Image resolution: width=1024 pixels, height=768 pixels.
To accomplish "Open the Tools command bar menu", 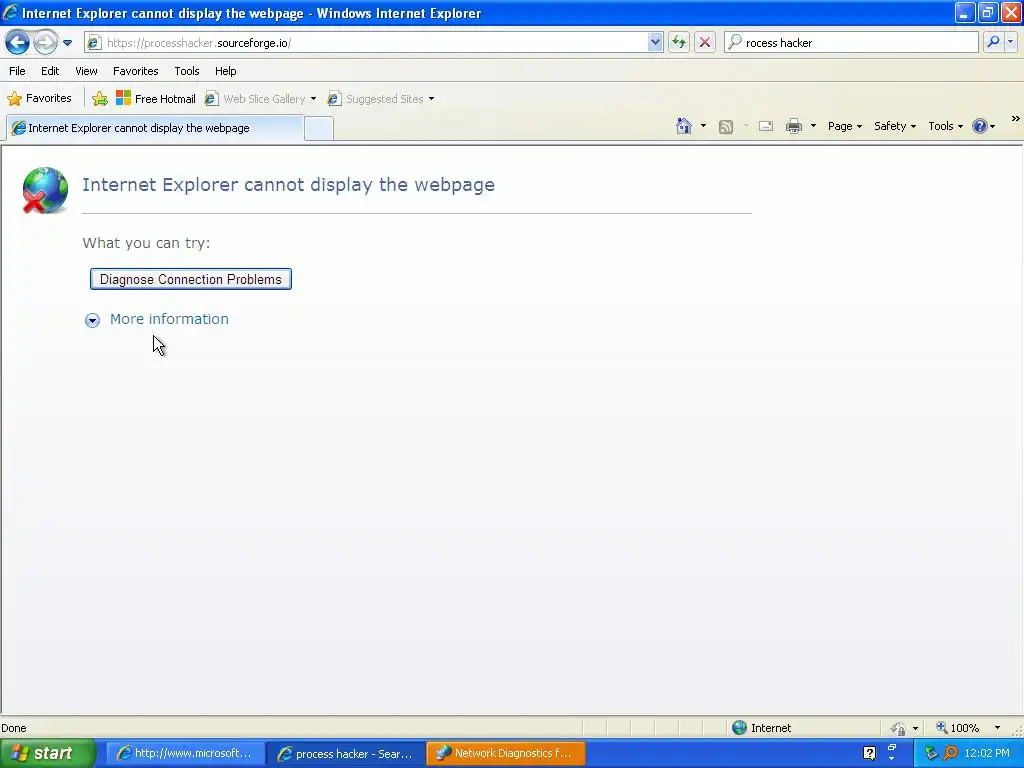I will (x=946, y=126).
